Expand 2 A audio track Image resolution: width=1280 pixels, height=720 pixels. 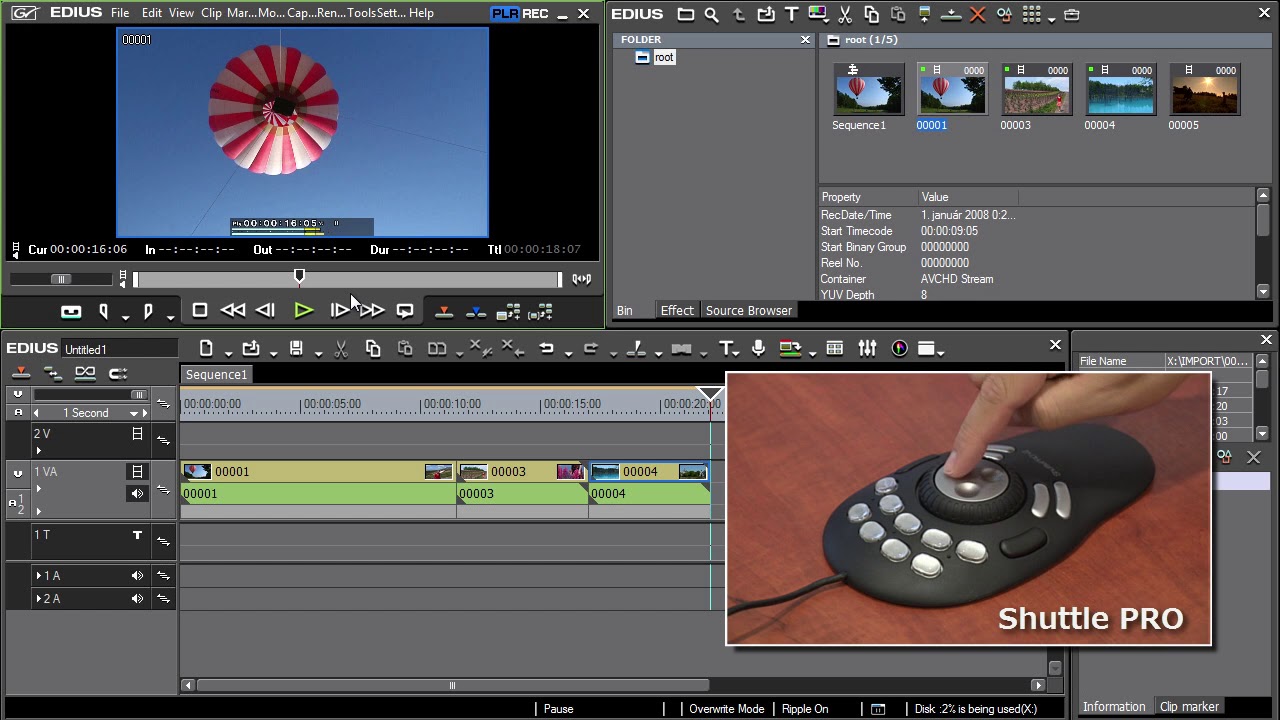[39, 599]
